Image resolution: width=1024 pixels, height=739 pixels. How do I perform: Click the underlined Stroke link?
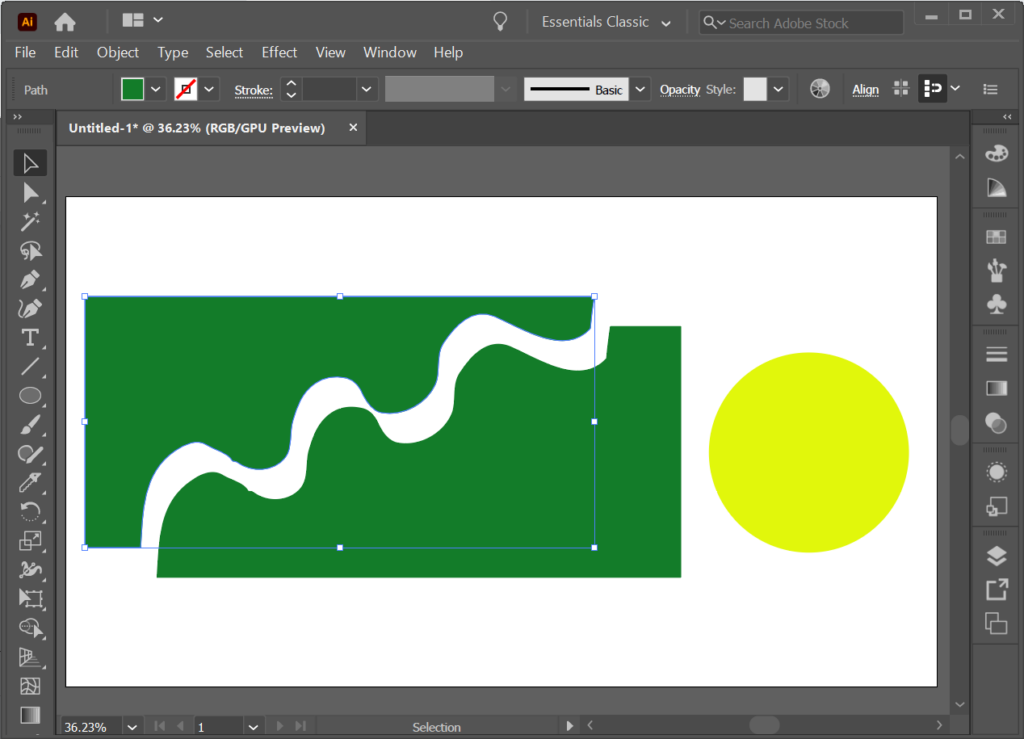click(x=254, y=89)
